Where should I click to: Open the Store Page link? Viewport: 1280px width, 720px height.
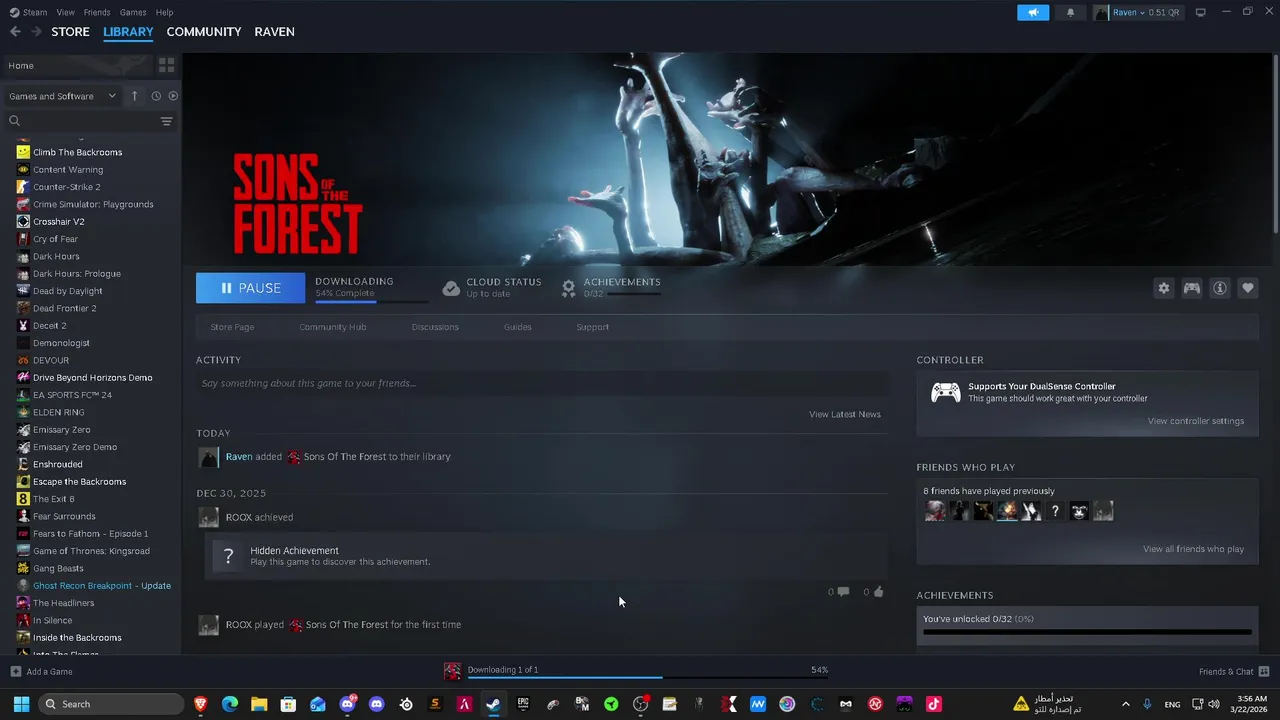232,327
